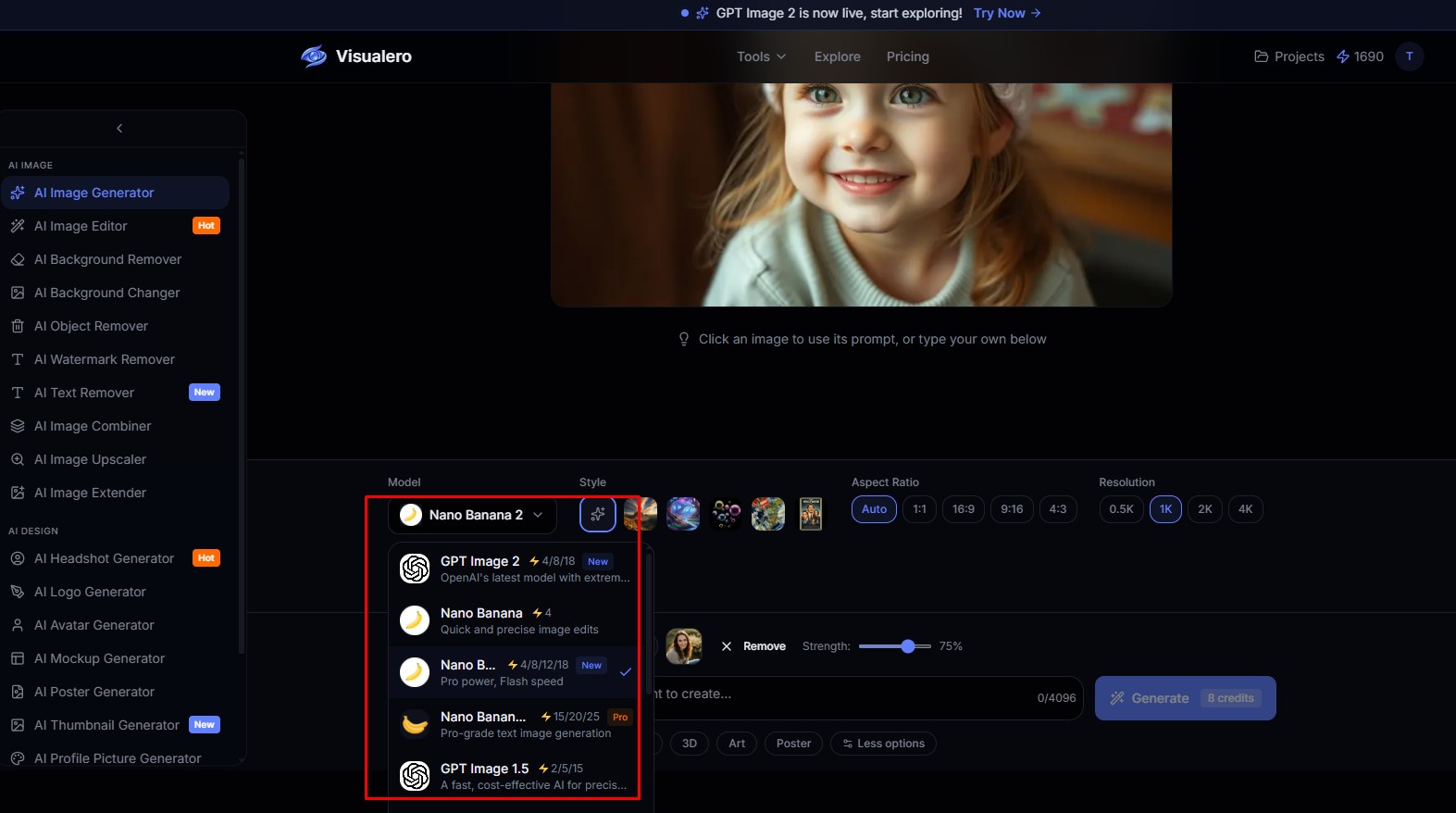Select 0.5K resolution
Viewport: 1456px width, 813px height.
1121,509
